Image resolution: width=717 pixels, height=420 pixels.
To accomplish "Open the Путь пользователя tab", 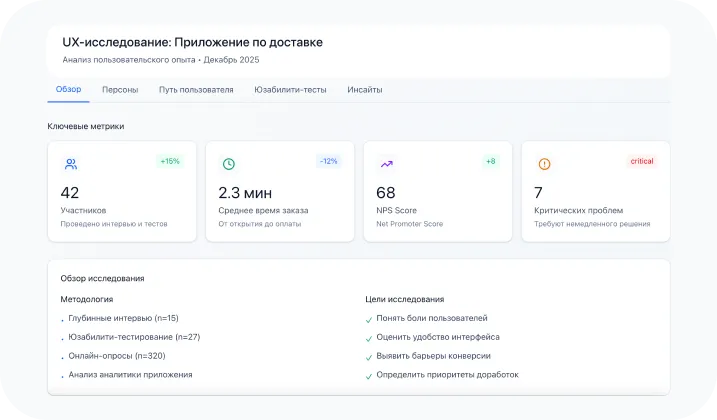I will pyautogui.click(x=196, y=90).
